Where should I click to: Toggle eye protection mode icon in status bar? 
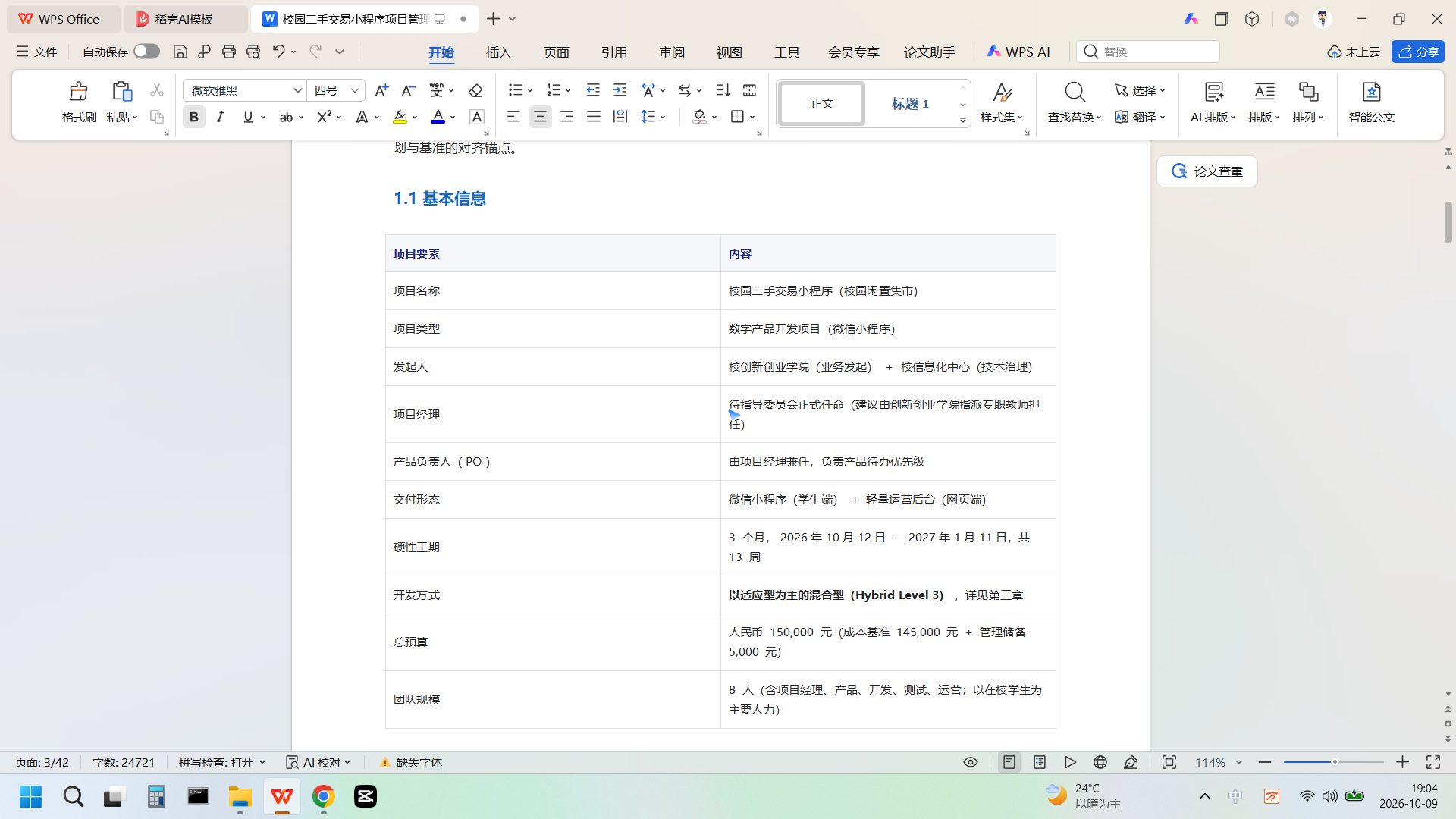(971, 762)
